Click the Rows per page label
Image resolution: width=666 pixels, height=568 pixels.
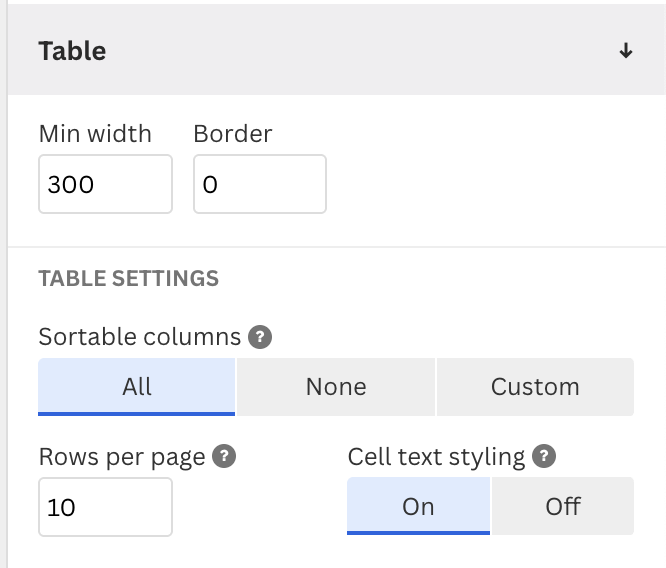pyautogui.click(x=122, y=457)
